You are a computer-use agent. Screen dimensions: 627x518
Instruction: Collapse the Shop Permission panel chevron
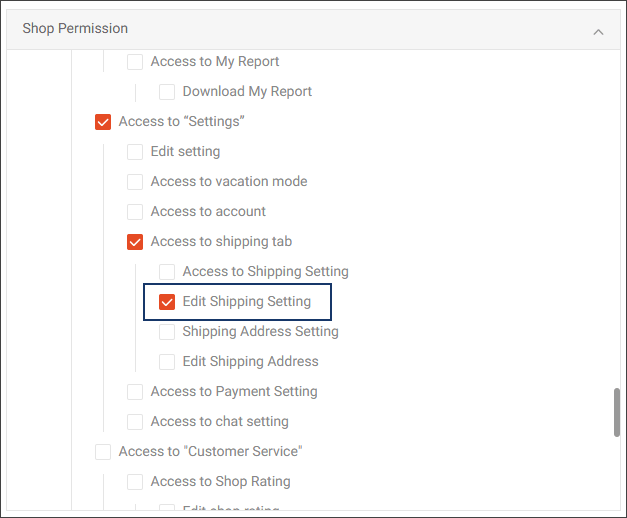tap(598, 31)
